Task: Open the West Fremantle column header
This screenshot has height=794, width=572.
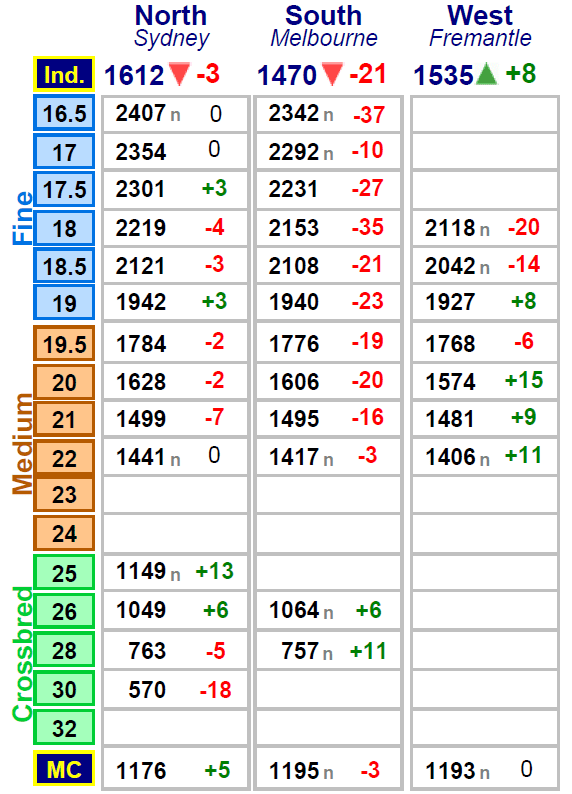Action: (x=480, y=26)
